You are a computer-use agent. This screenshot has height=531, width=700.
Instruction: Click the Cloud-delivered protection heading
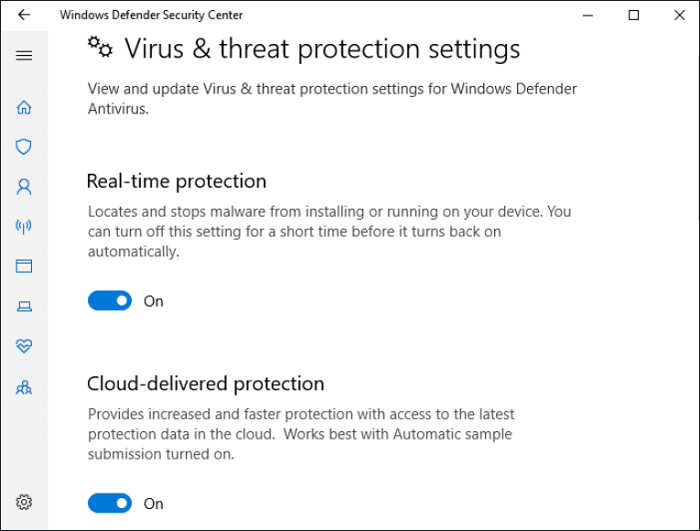[205, 384]
